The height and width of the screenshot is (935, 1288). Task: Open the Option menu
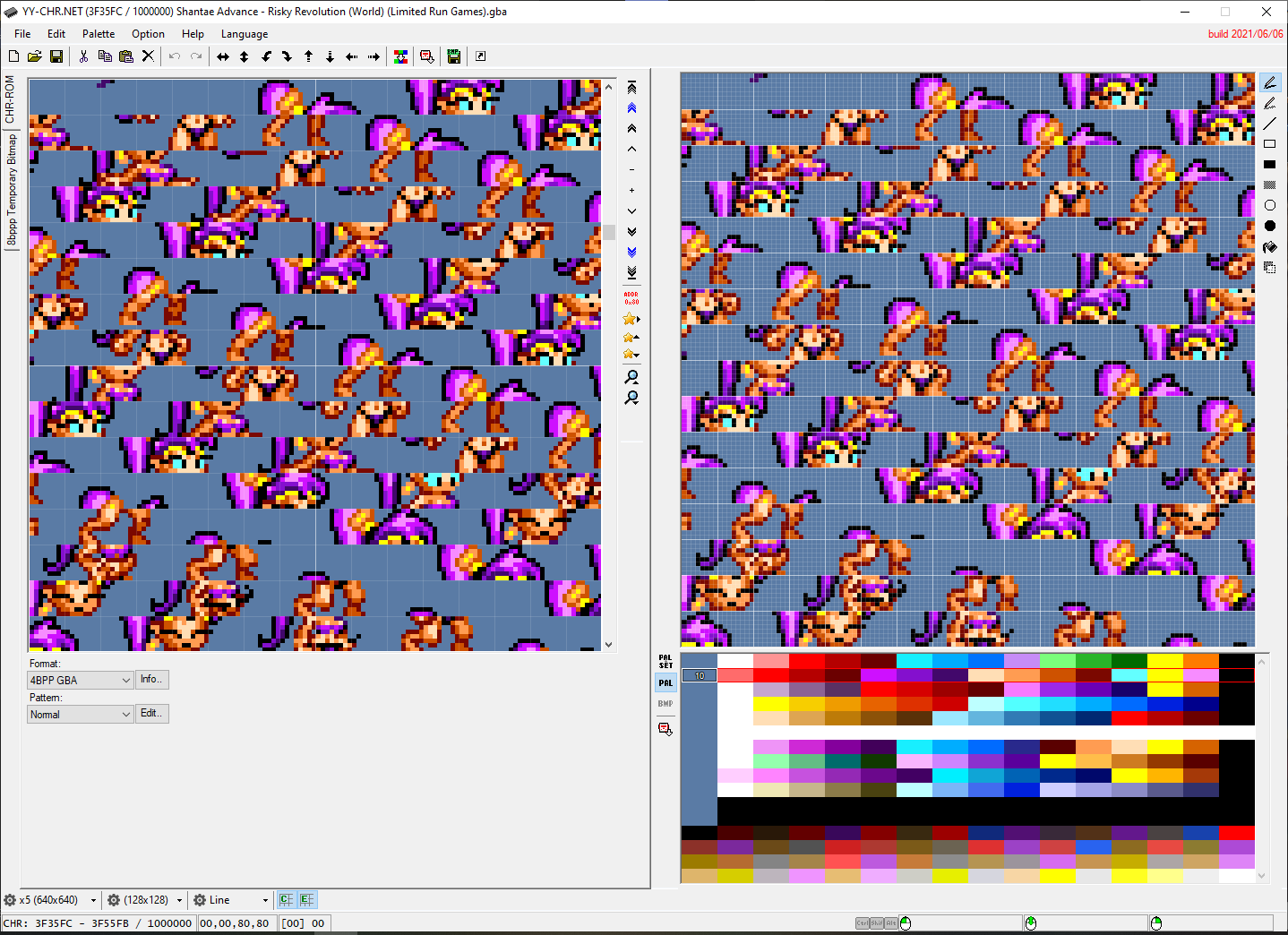point(148,34)
